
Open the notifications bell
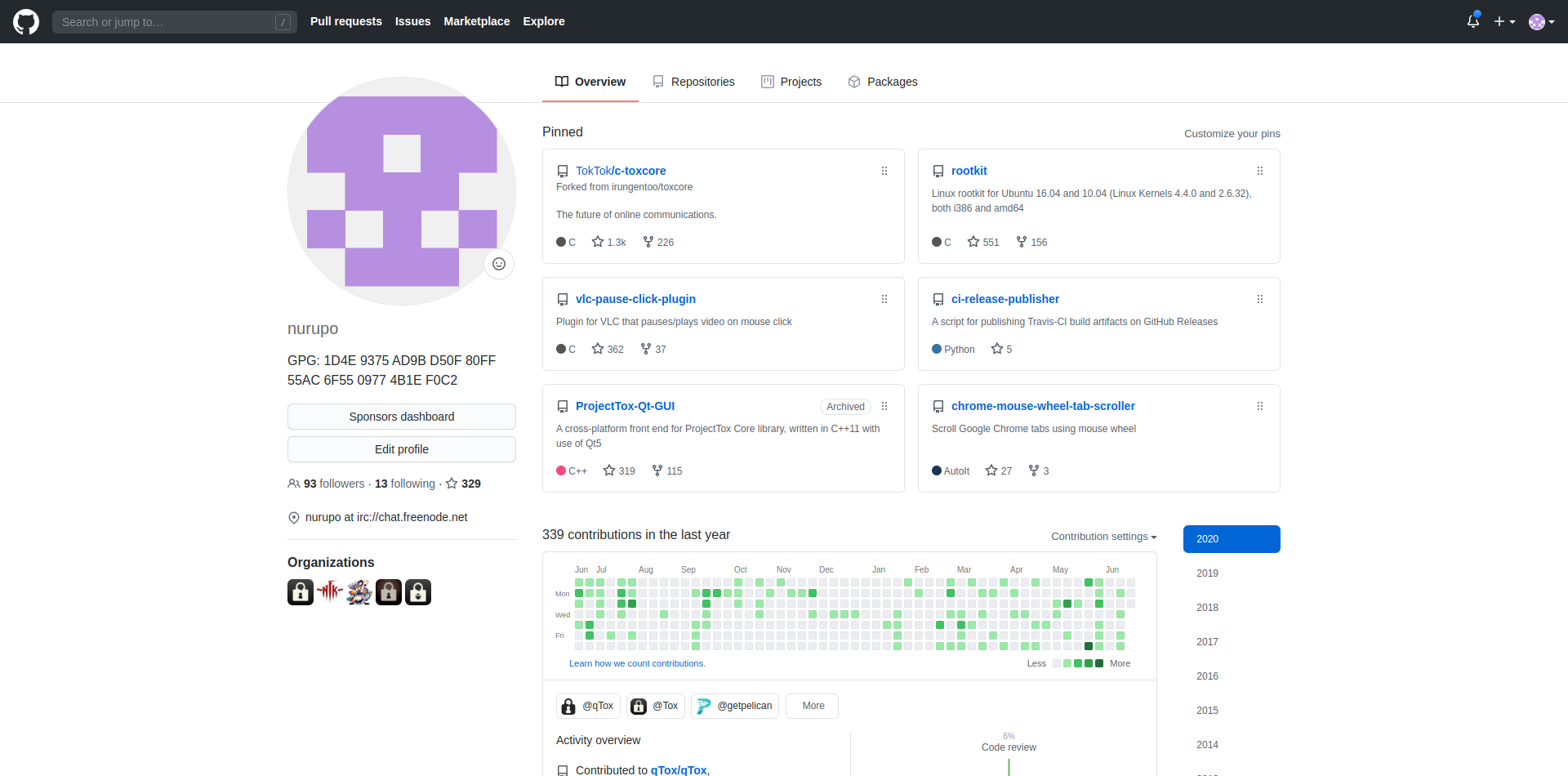point(1472,21)
